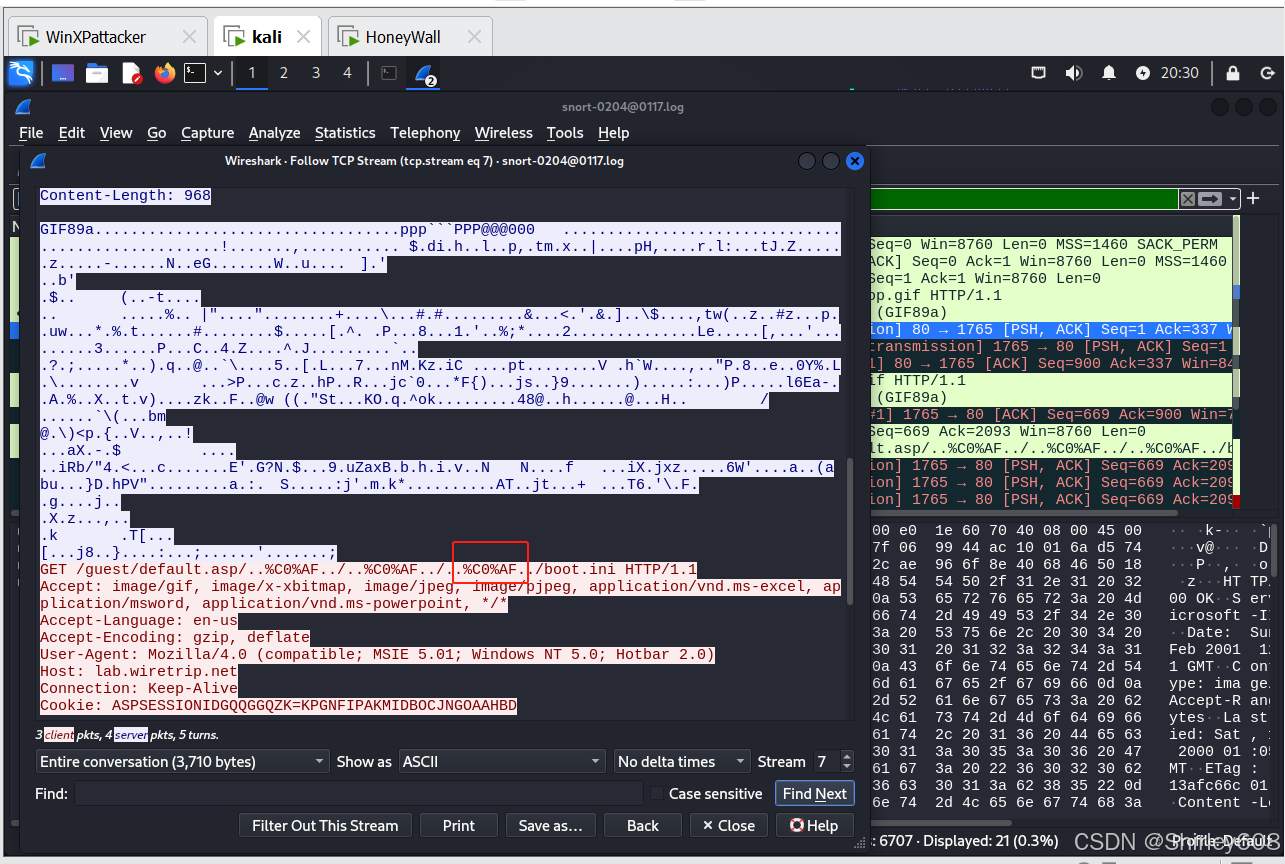Open the Tools menu
Viewport: 1285px width, 864px height.
coord(565,132)
